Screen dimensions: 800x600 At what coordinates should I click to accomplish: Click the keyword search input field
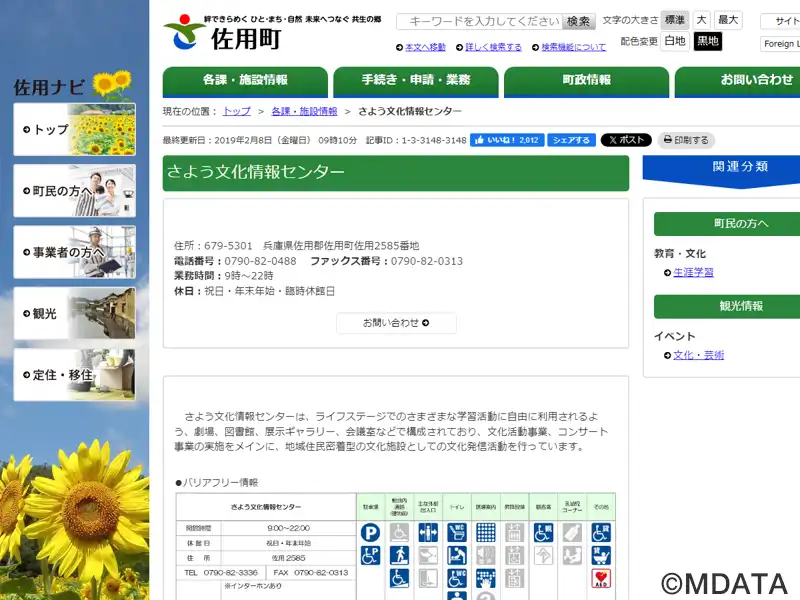[x=478, y=21]
